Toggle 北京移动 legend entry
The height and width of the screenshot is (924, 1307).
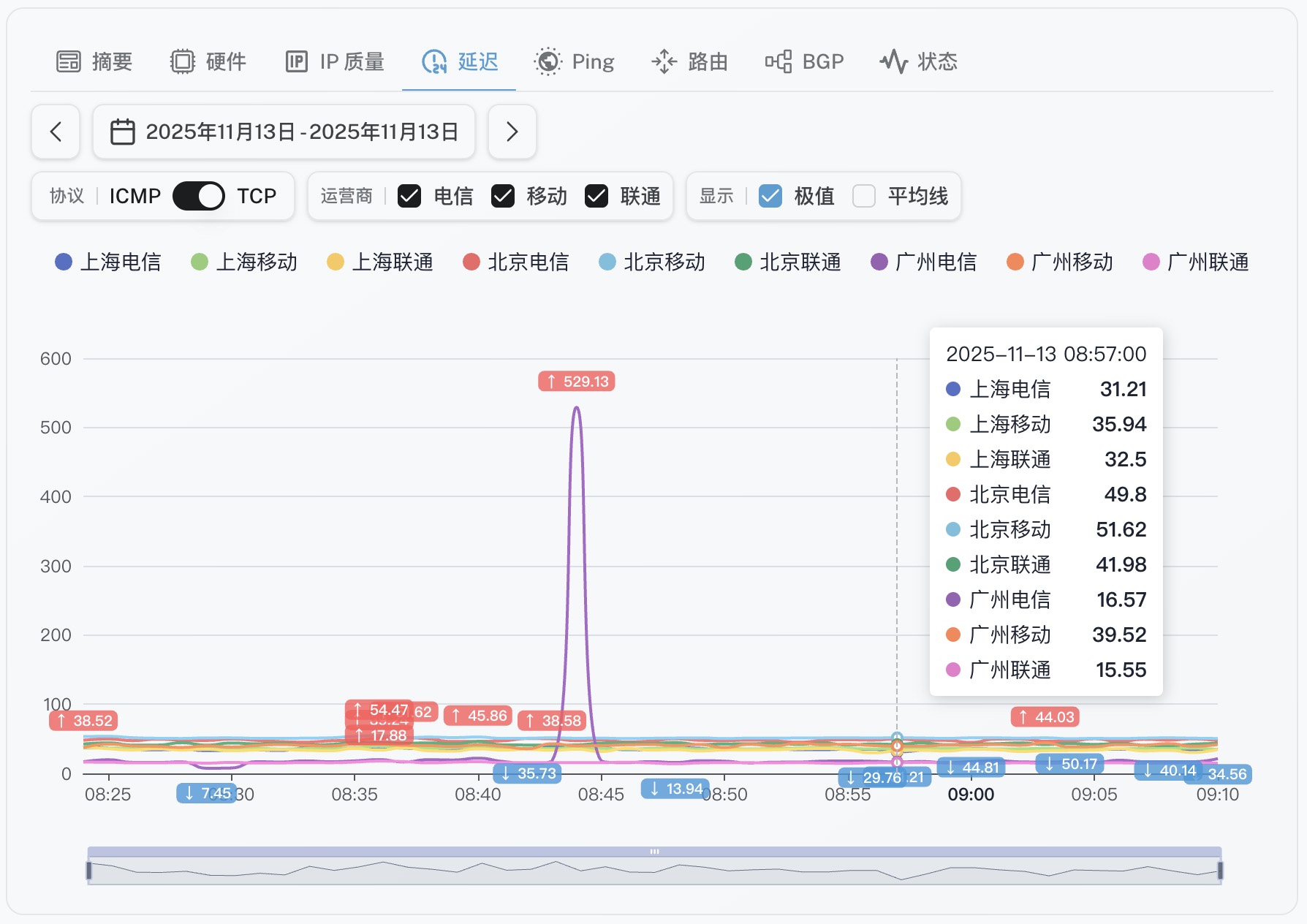[x=652, y=262]
